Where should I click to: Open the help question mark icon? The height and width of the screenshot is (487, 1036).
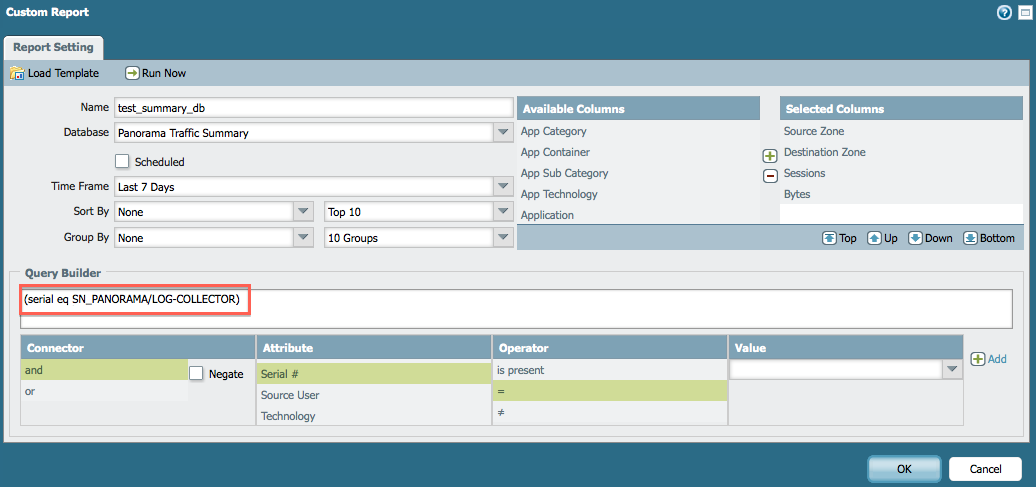tap(1004, 12)
